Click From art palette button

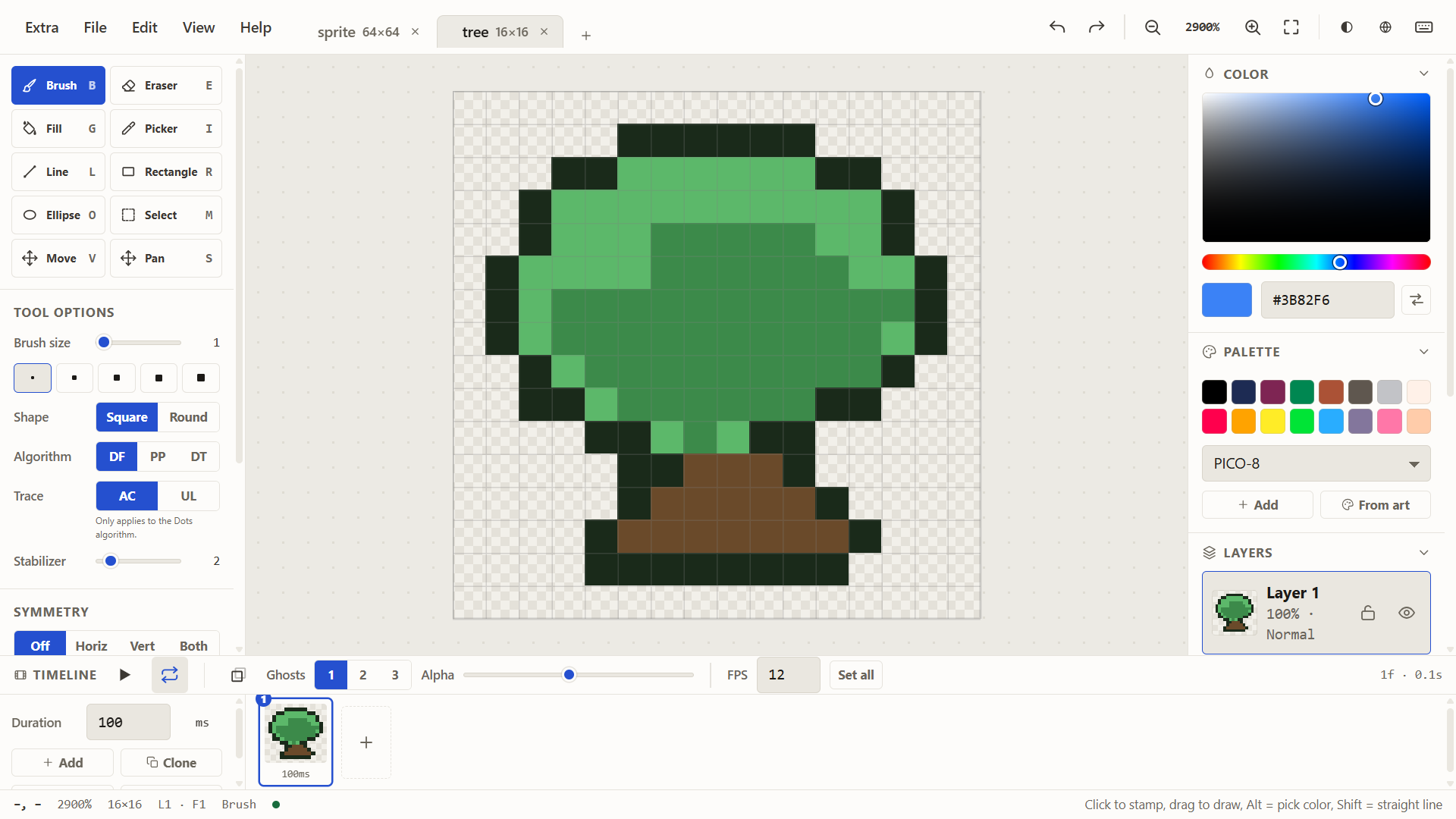pos(1375,505)
